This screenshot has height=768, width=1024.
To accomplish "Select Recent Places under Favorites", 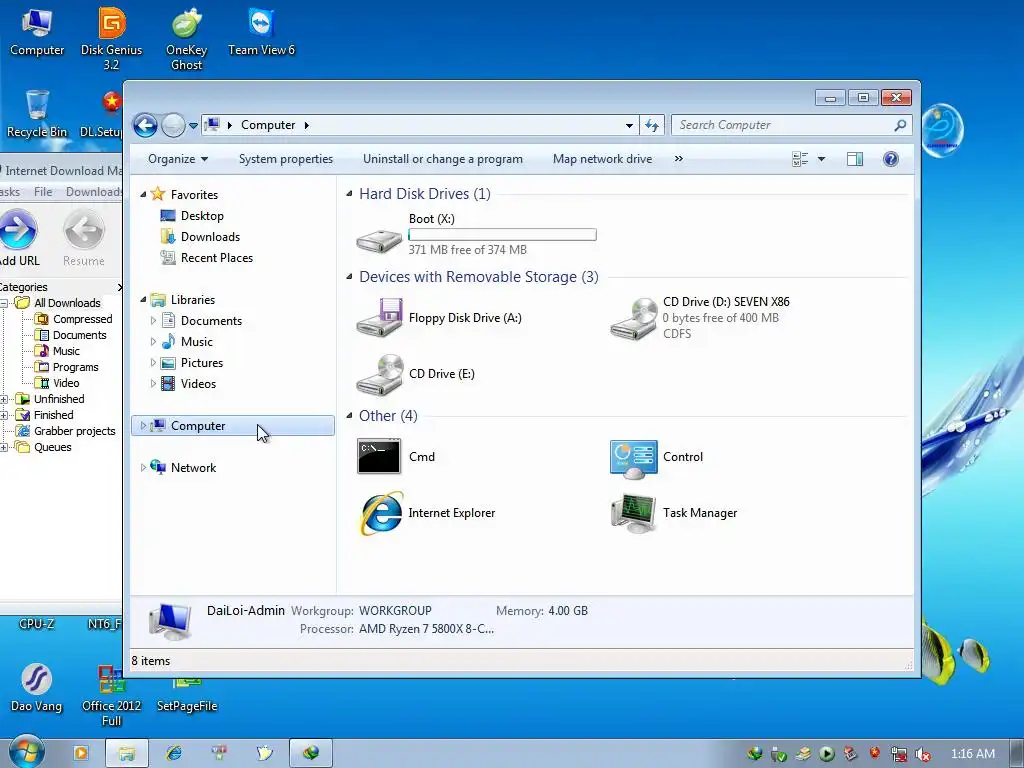I will (x=217, y=257).
